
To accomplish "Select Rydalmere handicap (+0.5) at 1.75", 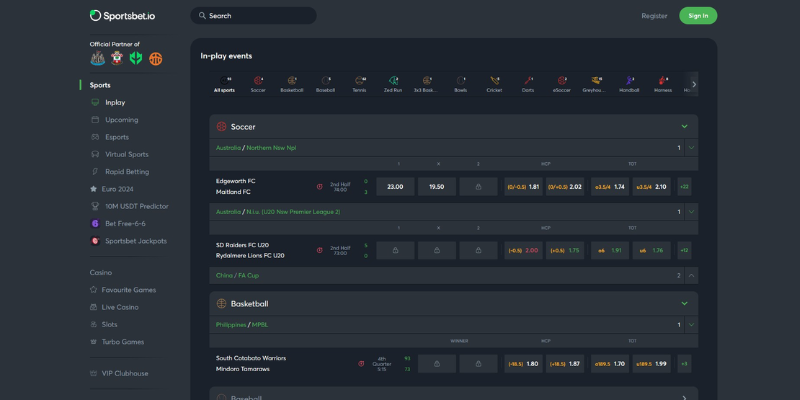I will 565,251.
